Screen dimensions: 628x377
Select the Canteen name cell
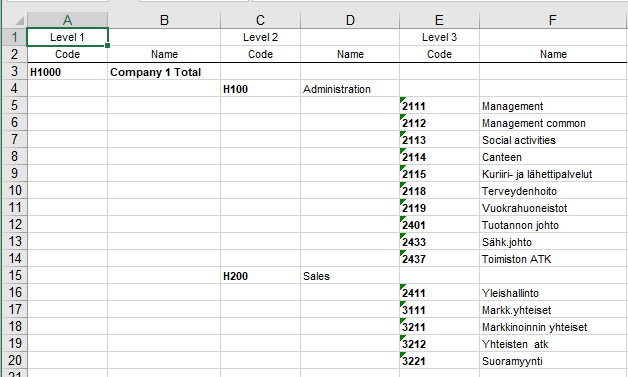tap(553, 157)
